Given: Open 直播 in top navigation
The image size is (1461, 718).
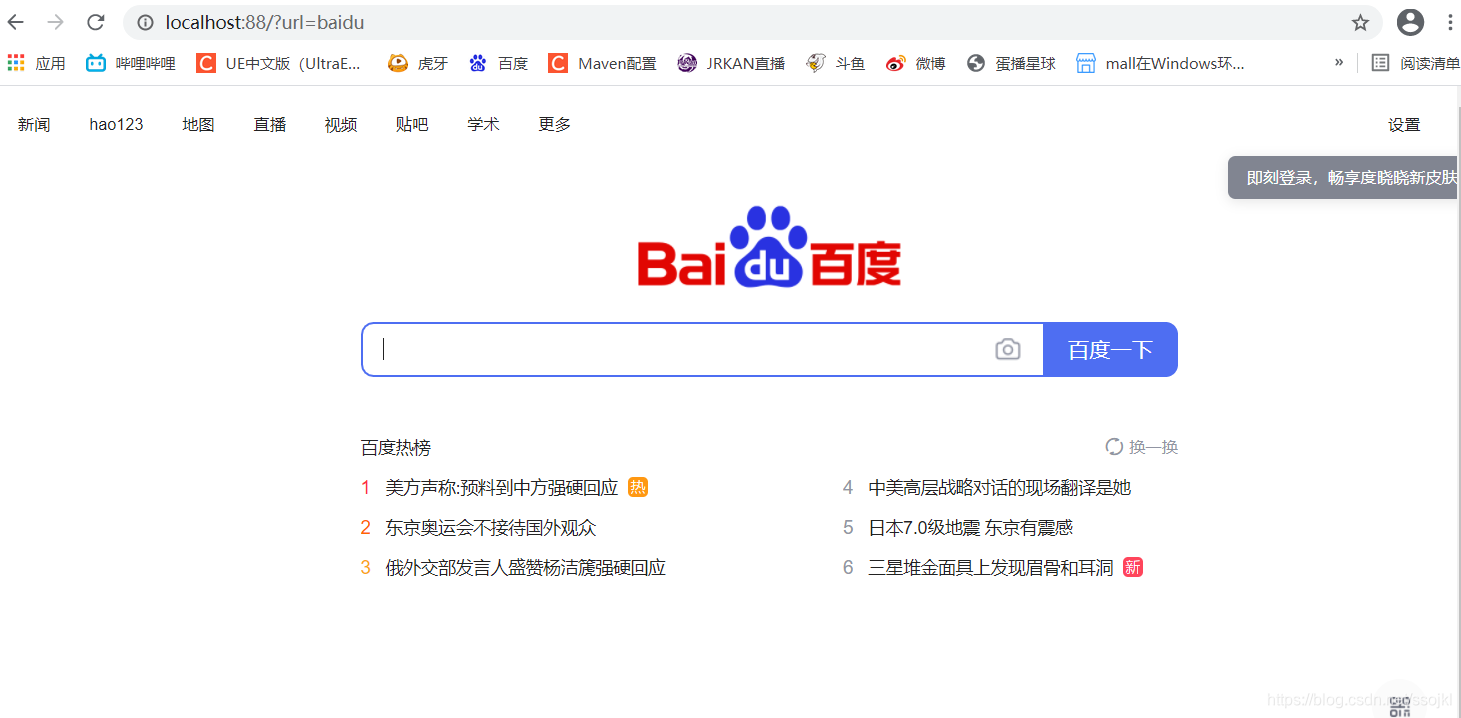Looking at the screenshot, I should (270, 125).
